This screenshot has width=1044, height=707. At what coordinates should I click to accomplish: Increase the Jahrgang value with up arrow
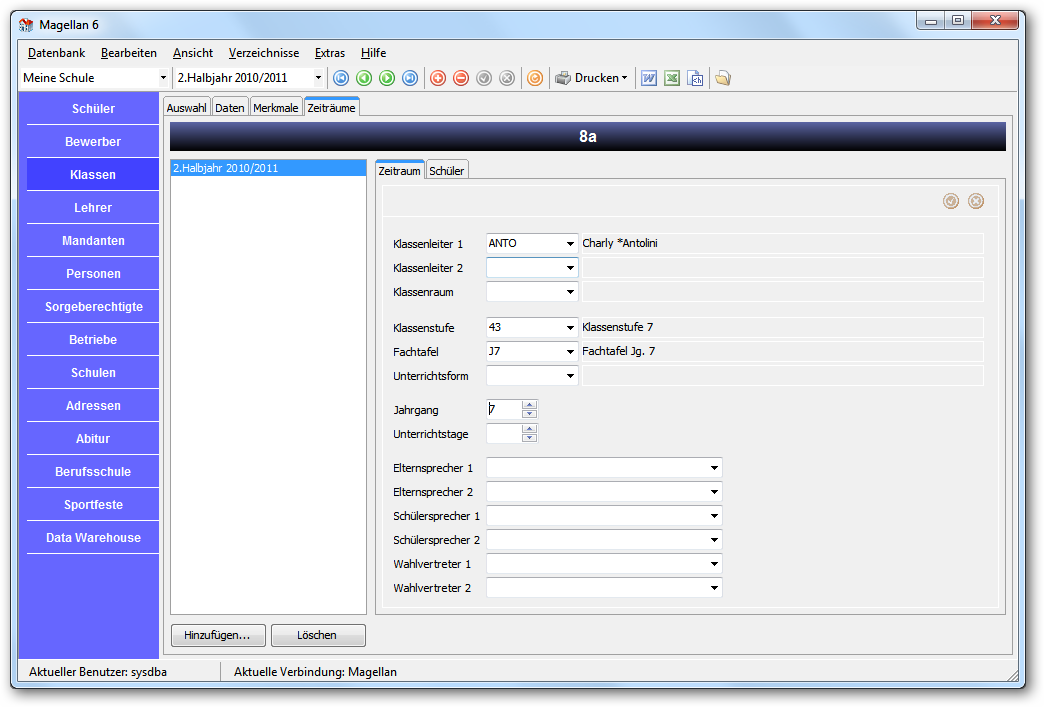pos(529,405)
